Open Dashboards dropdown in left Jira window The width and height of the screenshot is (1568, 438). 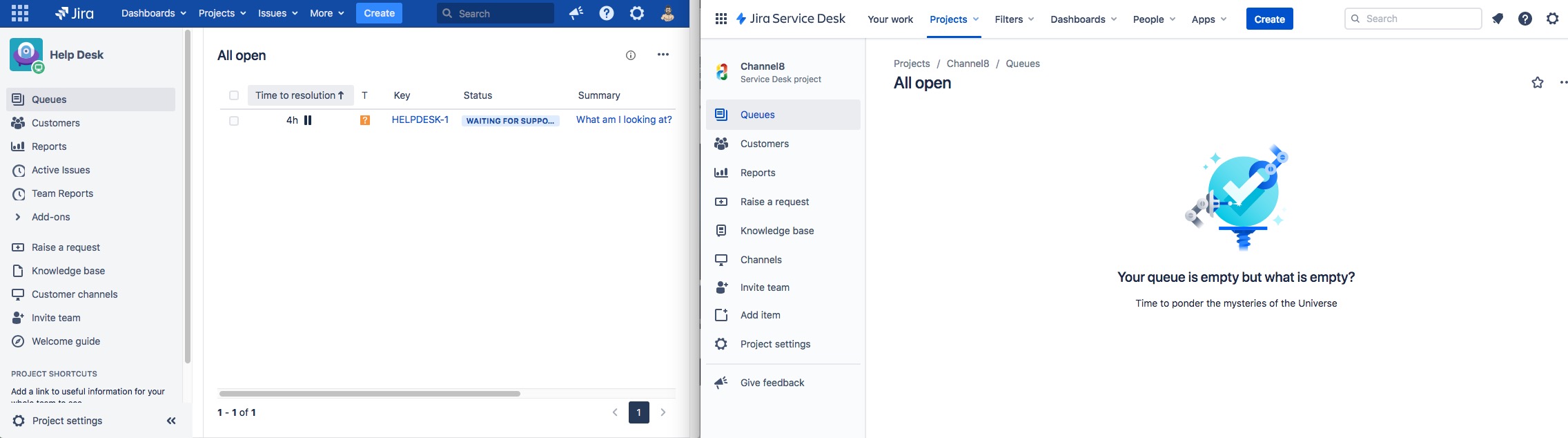pyautogui.click(x=154, y=13)
